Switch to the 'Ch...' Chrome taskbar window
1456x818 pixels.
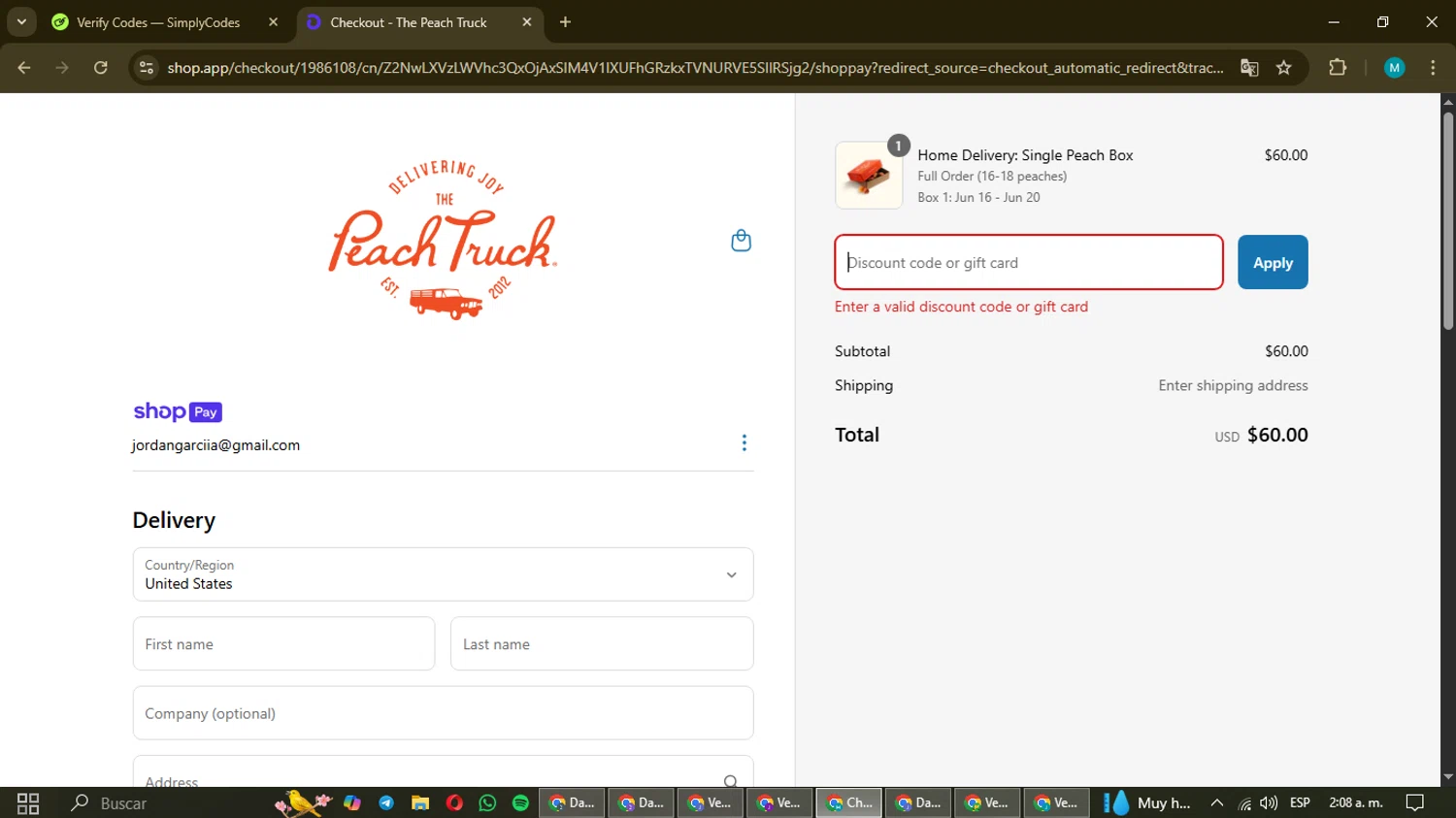(849, 802)
